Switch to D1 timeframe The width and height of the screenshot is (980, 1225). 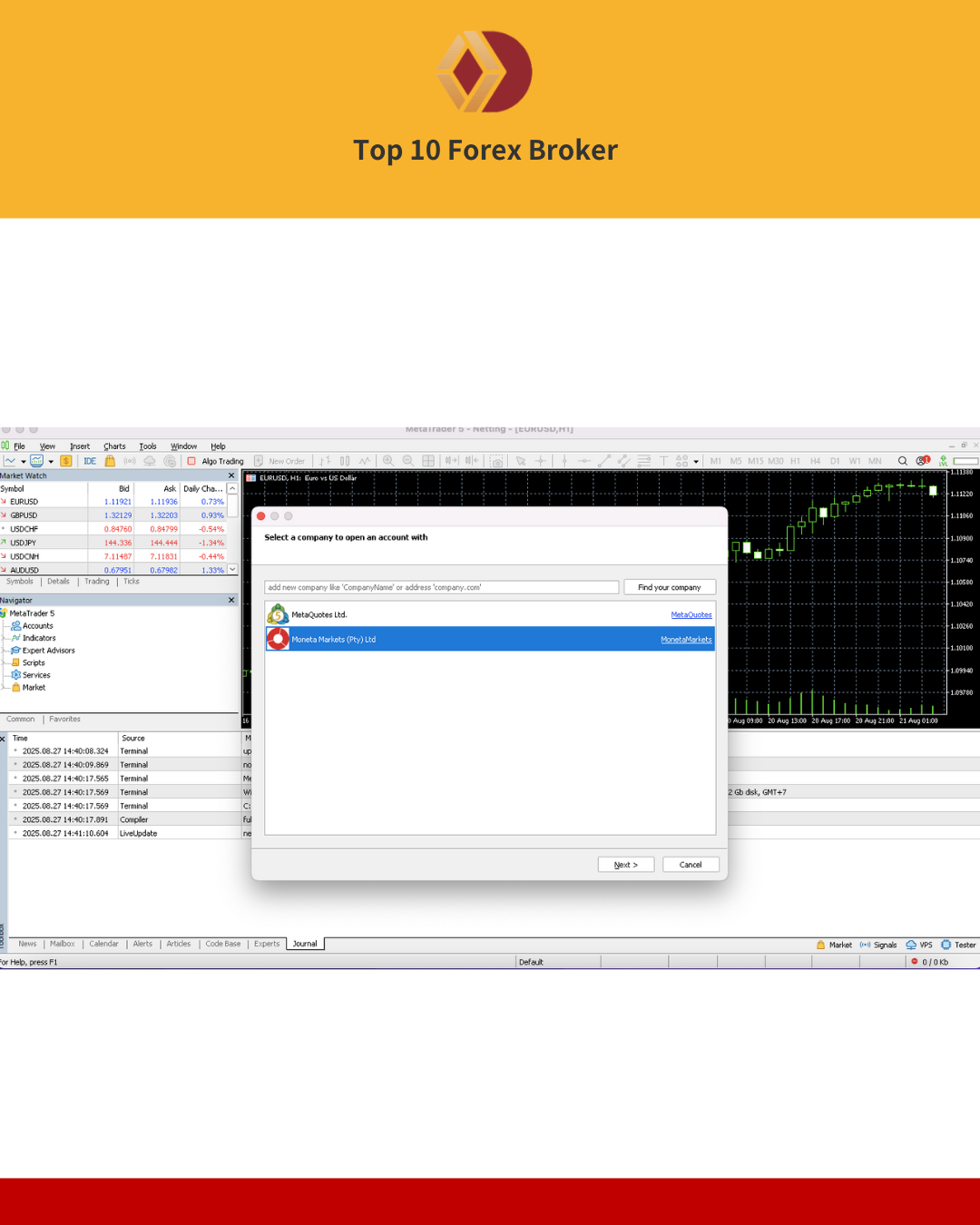click(x=835, y=461)
